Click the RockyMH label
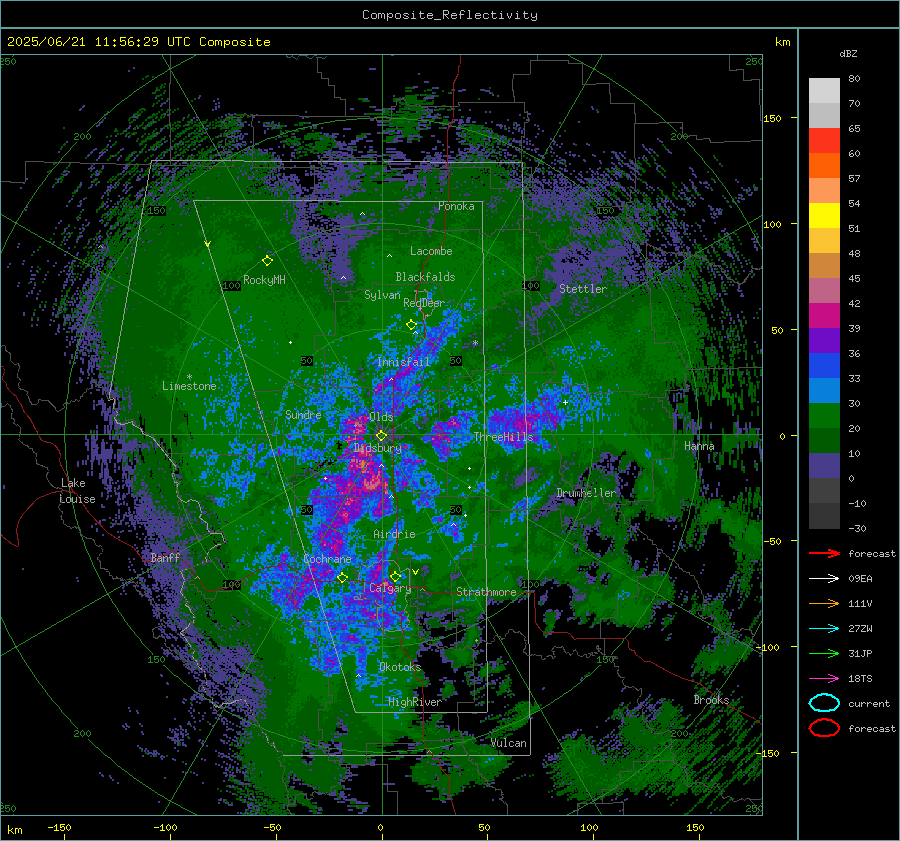The width and height of the screenshot is (900, 841). (264, 280)
